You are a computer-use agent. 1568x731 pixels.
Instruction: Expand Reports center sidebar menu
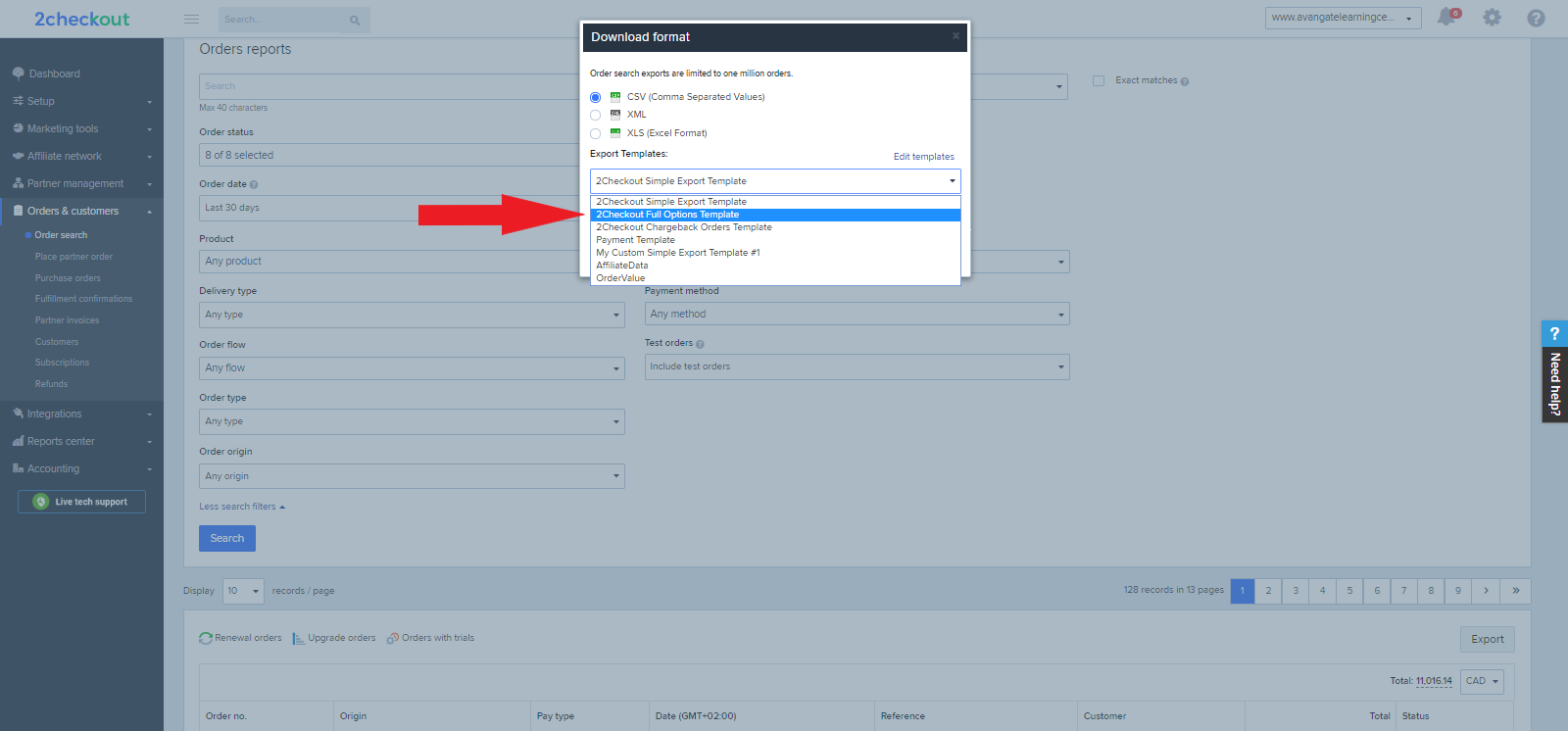coord(81,441)
